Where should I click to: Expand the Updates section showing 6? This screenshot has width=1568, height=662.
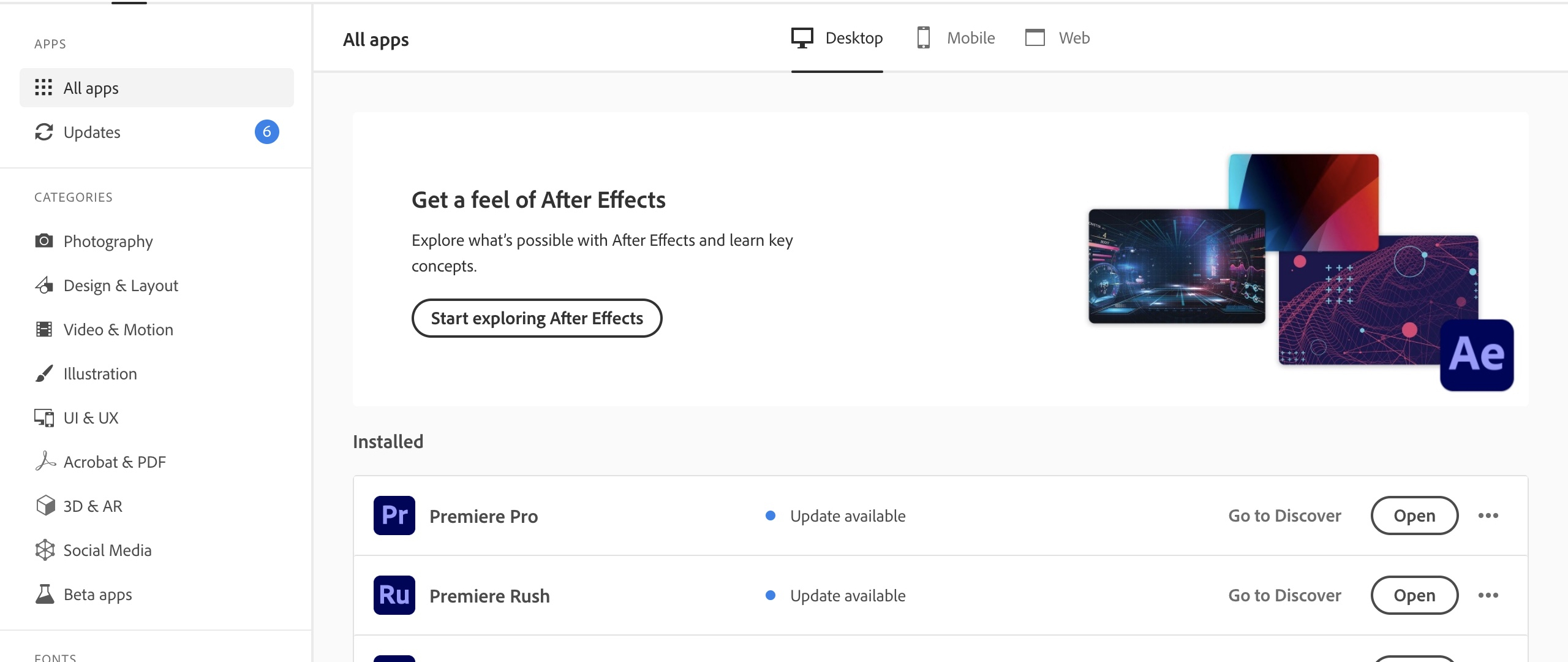coord(156,131)
